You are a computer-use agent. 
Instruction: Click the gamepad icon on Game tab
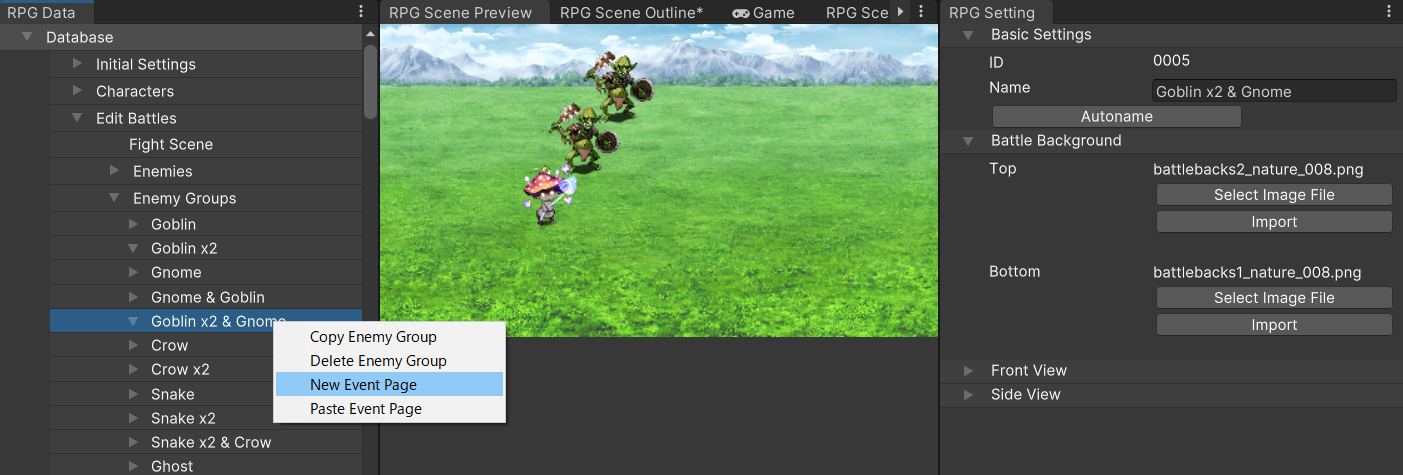[x=741, y=13]
